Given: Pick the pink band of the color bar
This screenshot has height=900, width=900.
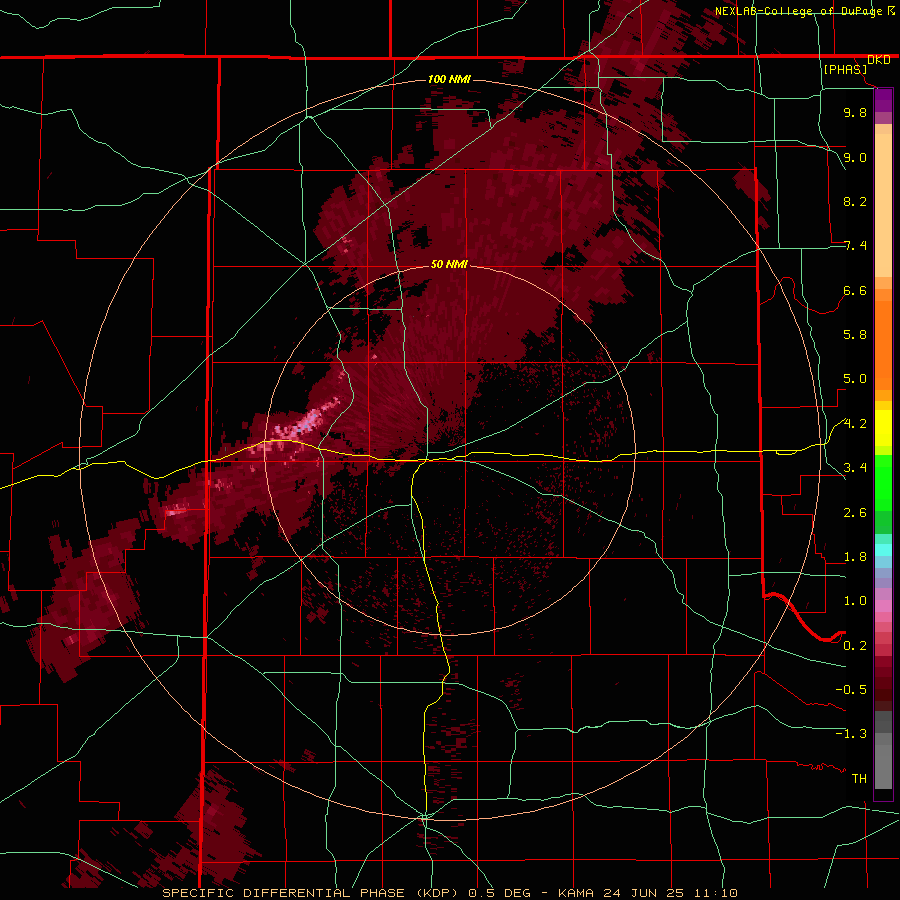Looking at the screenshot, I should click(x=883, y=606).
